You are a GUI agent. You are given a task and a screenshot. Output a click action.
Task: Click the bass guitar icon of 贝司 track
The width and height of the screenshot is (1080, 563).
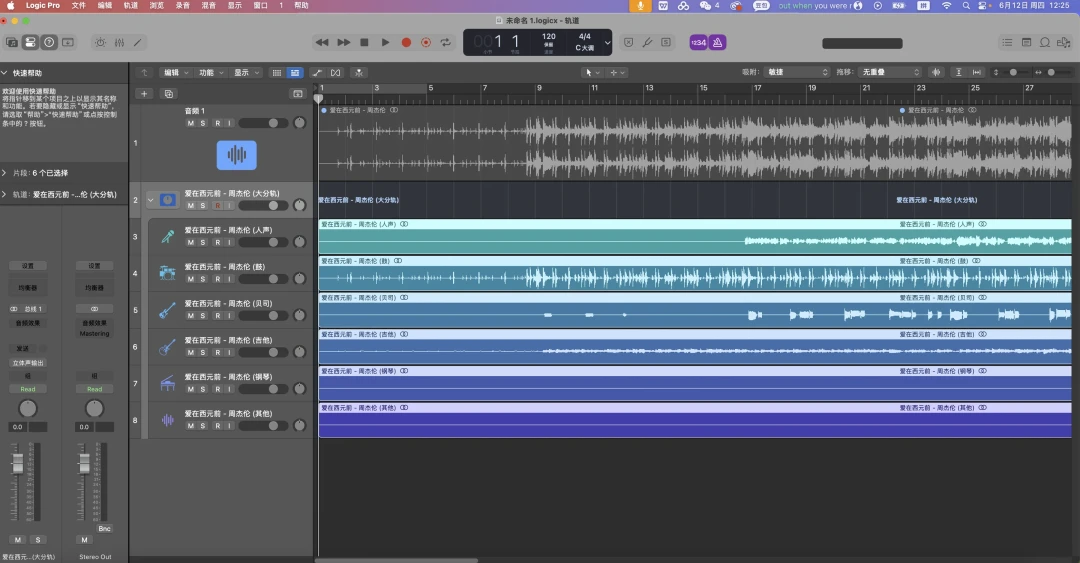[167, 310]
